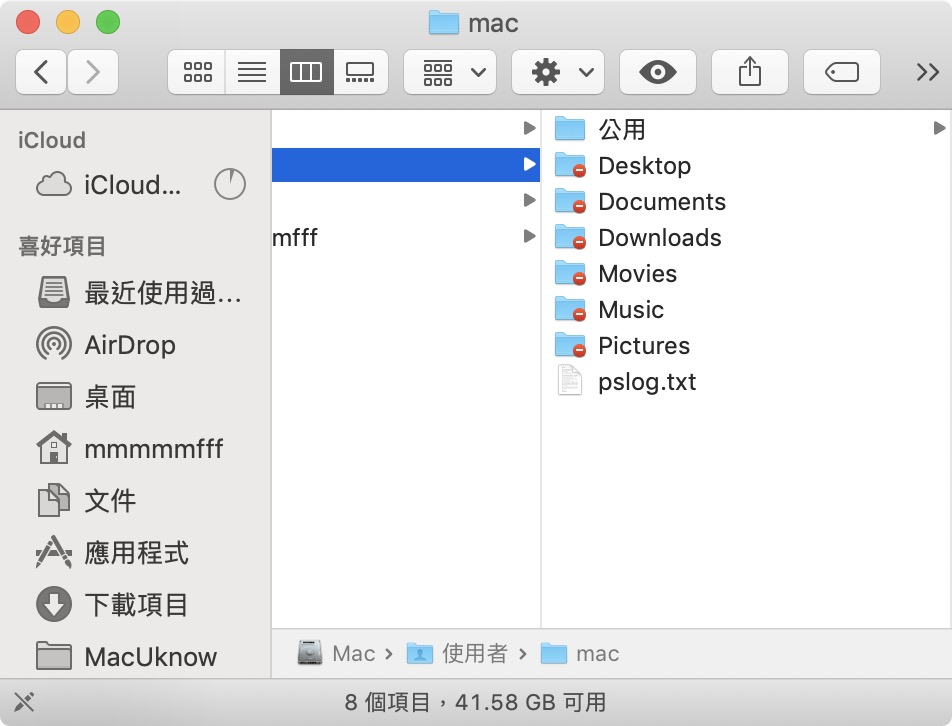Switch to icon view
Screen dimensions: 952x726
click(197, 72)
